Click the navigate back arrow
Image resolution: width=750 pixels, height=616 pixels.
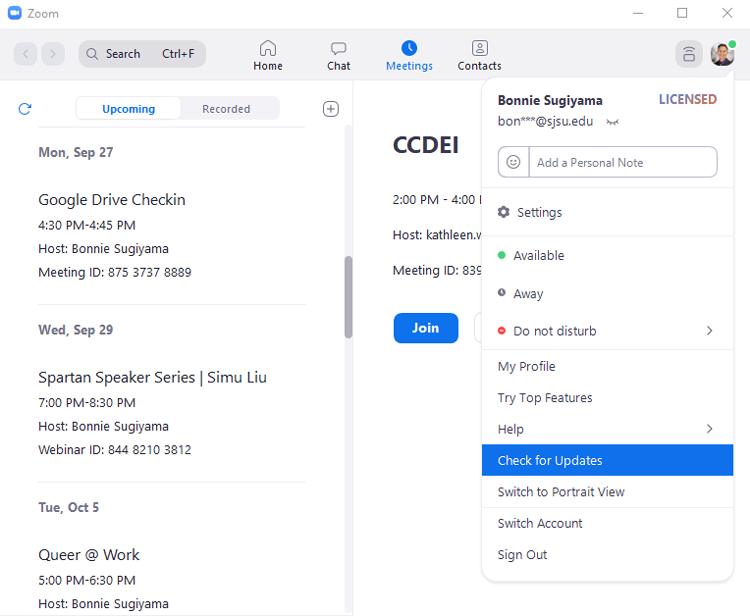click(x=26, y=54)
